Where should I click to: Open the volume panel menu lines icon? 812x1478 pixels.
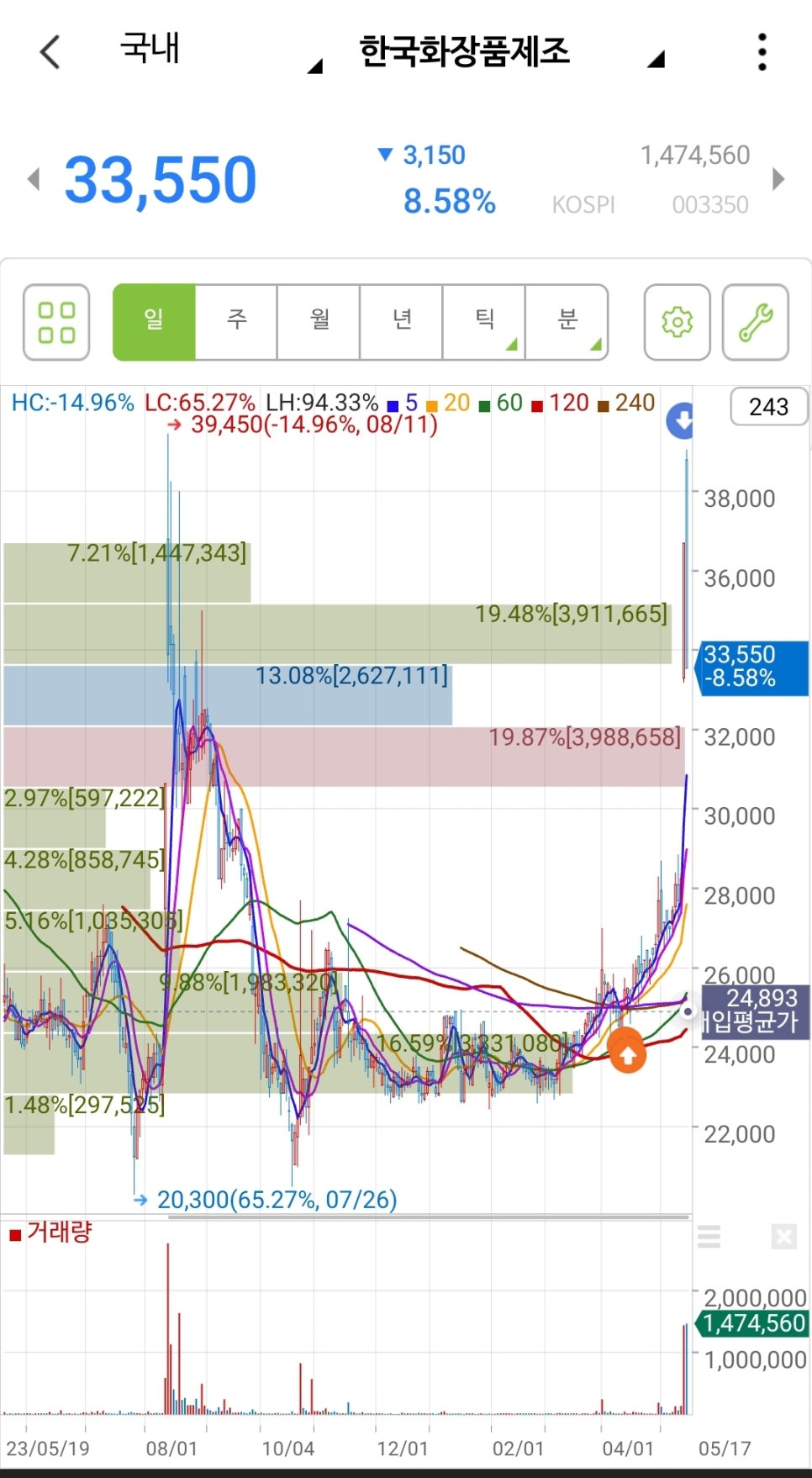tap(709, 1237)
